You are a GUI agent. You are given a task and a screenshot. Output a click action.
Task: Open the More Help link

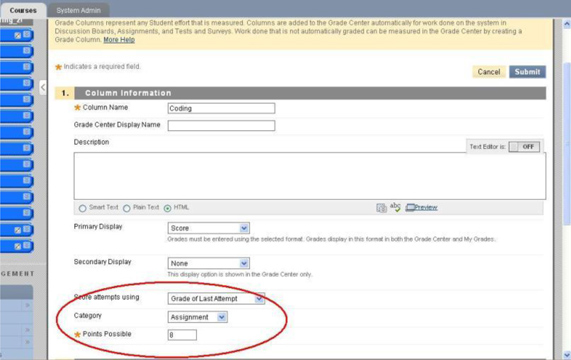119,40
